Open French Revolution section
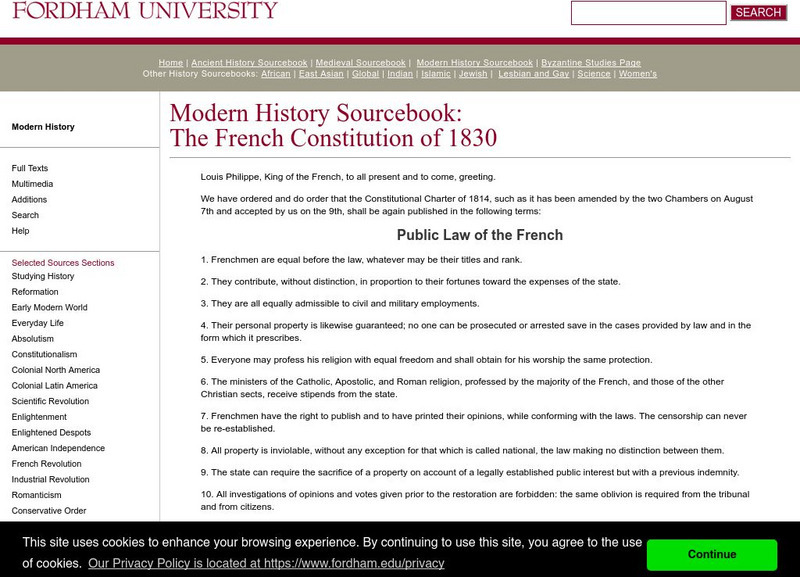The image size is (800, 577). [46, 464]
